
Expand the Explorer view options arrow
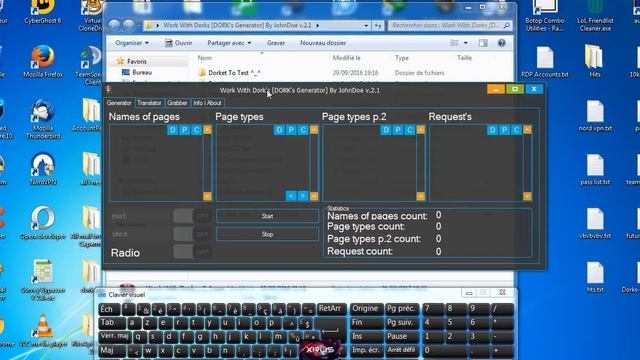coord(466,43)
